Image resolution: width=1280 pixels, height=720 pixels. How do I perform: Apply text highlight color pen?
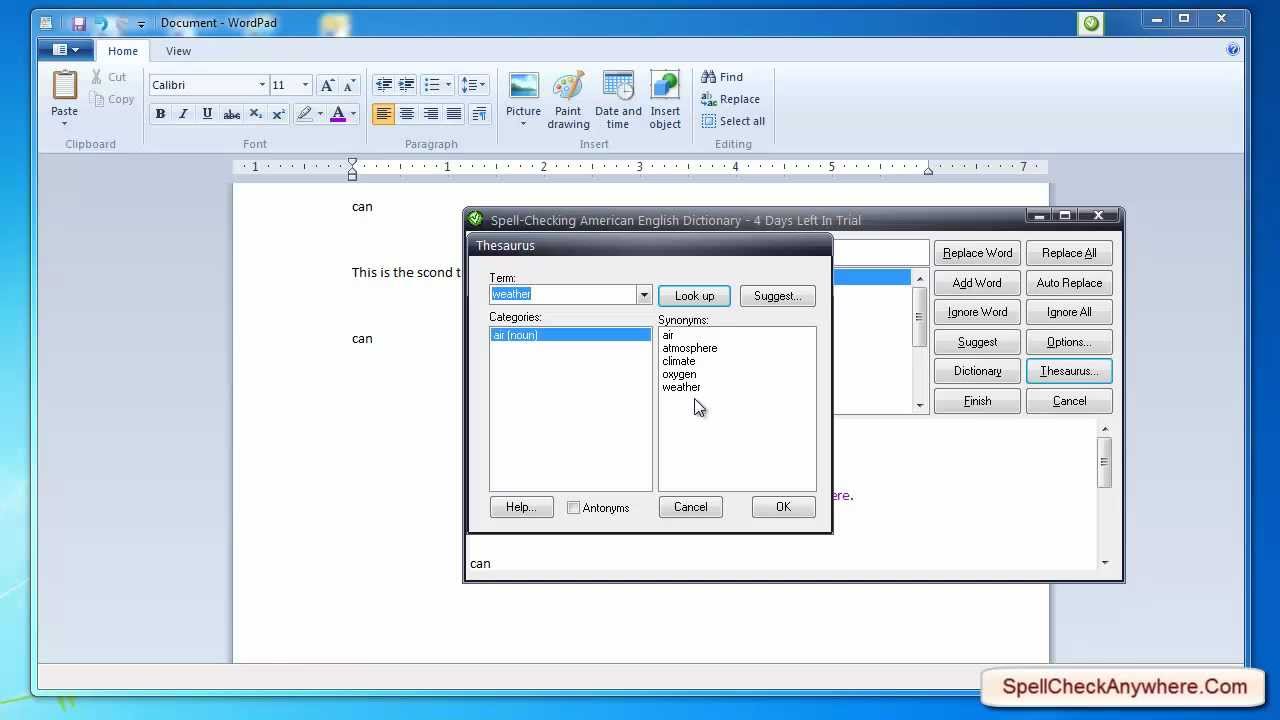click(305, 114)
